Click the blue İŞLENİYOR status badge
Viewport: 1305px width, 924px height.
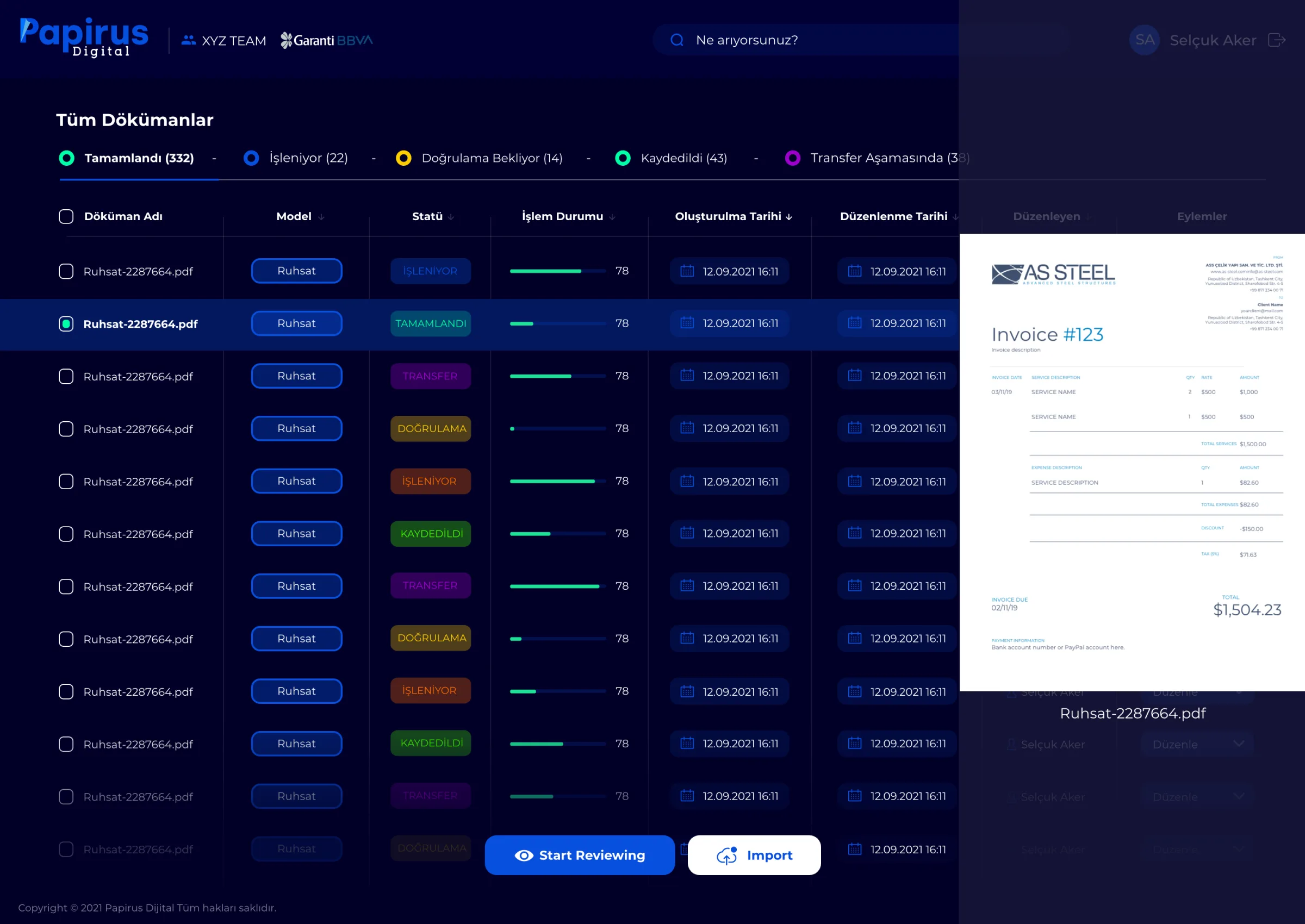(430, 271)
